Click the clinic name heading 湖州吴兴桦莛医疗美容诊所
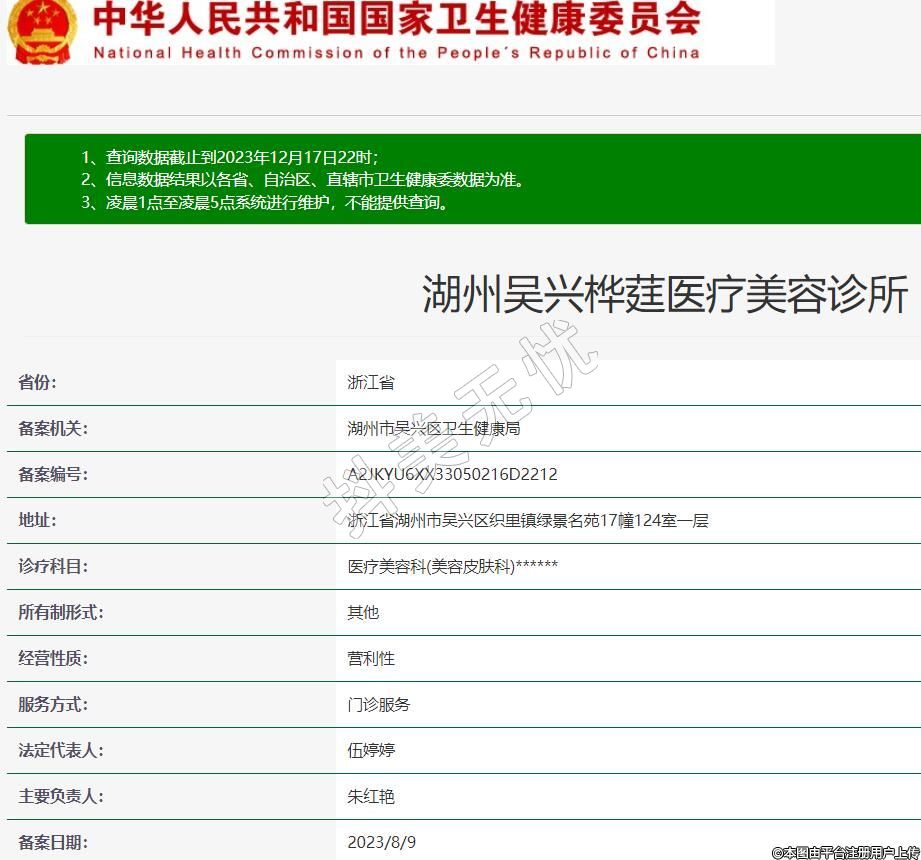The height and width of the screenshot is (860, 921). [x=665, y=295]
